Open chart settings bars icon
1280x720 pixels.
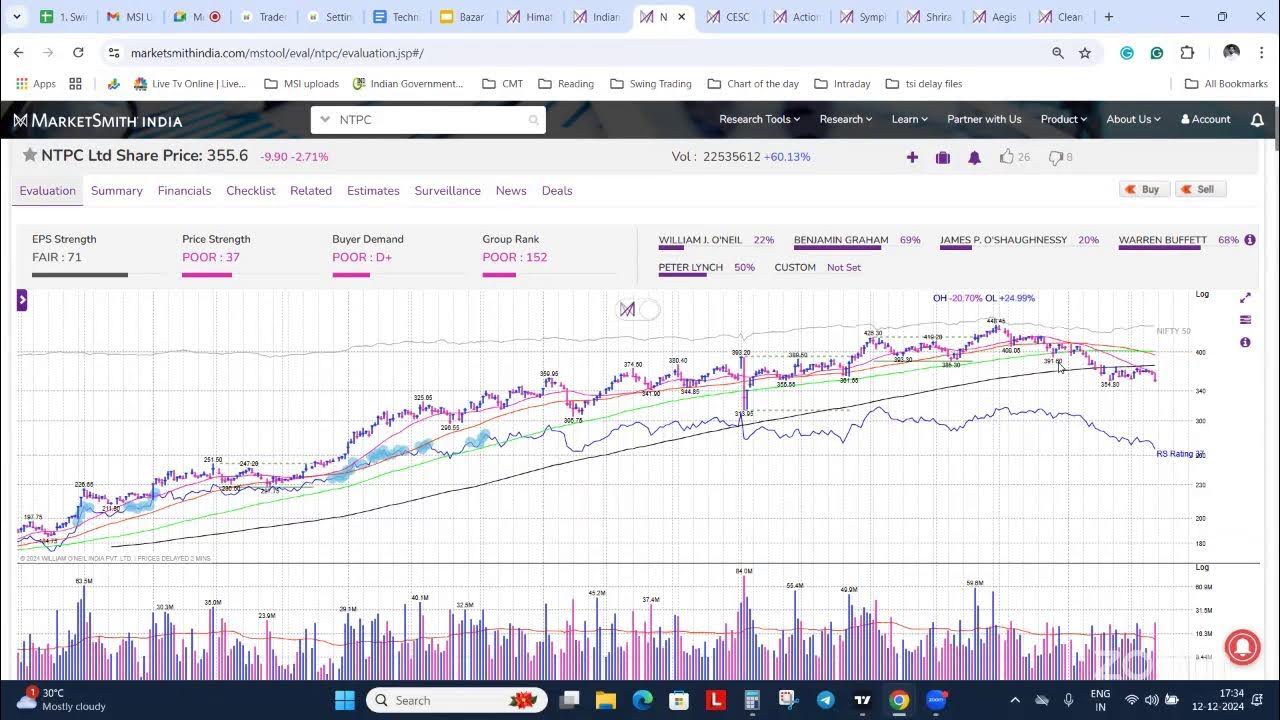tap(1245, 320)
